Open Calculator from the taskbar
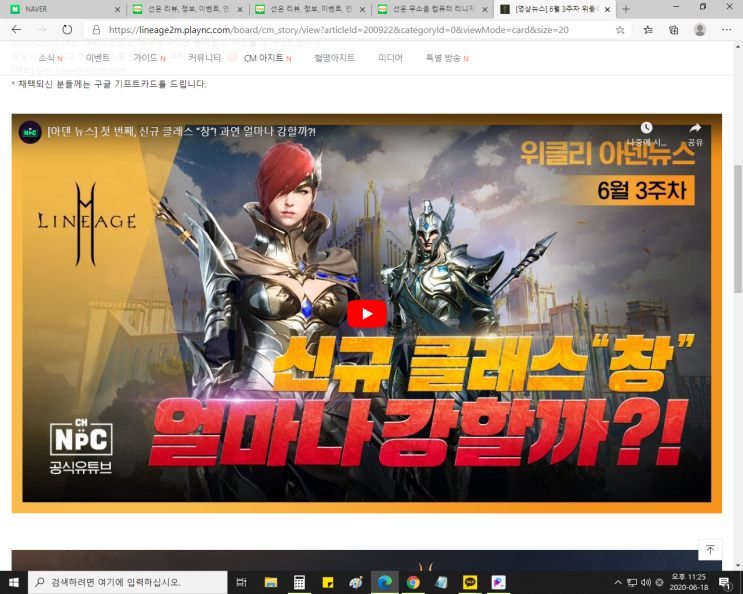The width and height of the screenshot is (743, 594). tap(299, 582)
